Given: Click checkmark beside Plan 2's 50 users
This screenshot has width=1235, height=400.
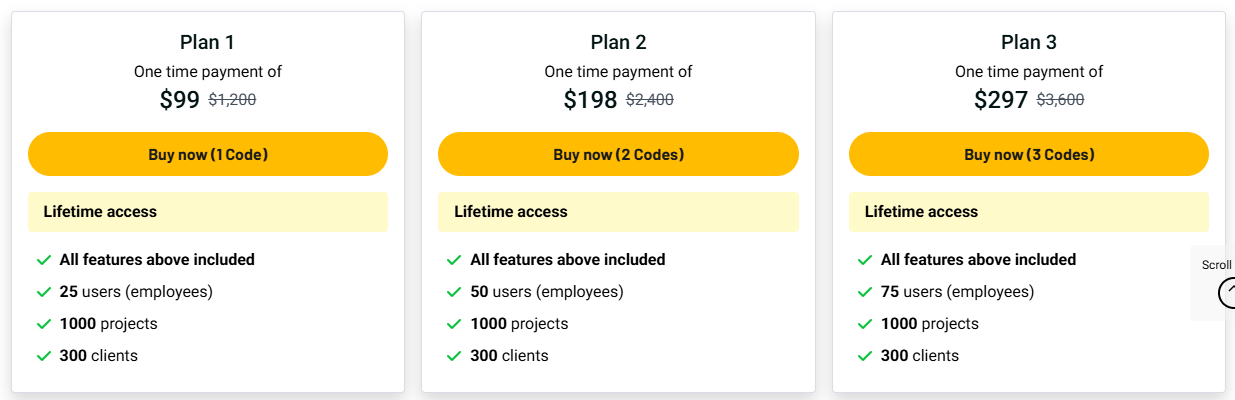Looking at the screenshot, I should click(454, 292).
